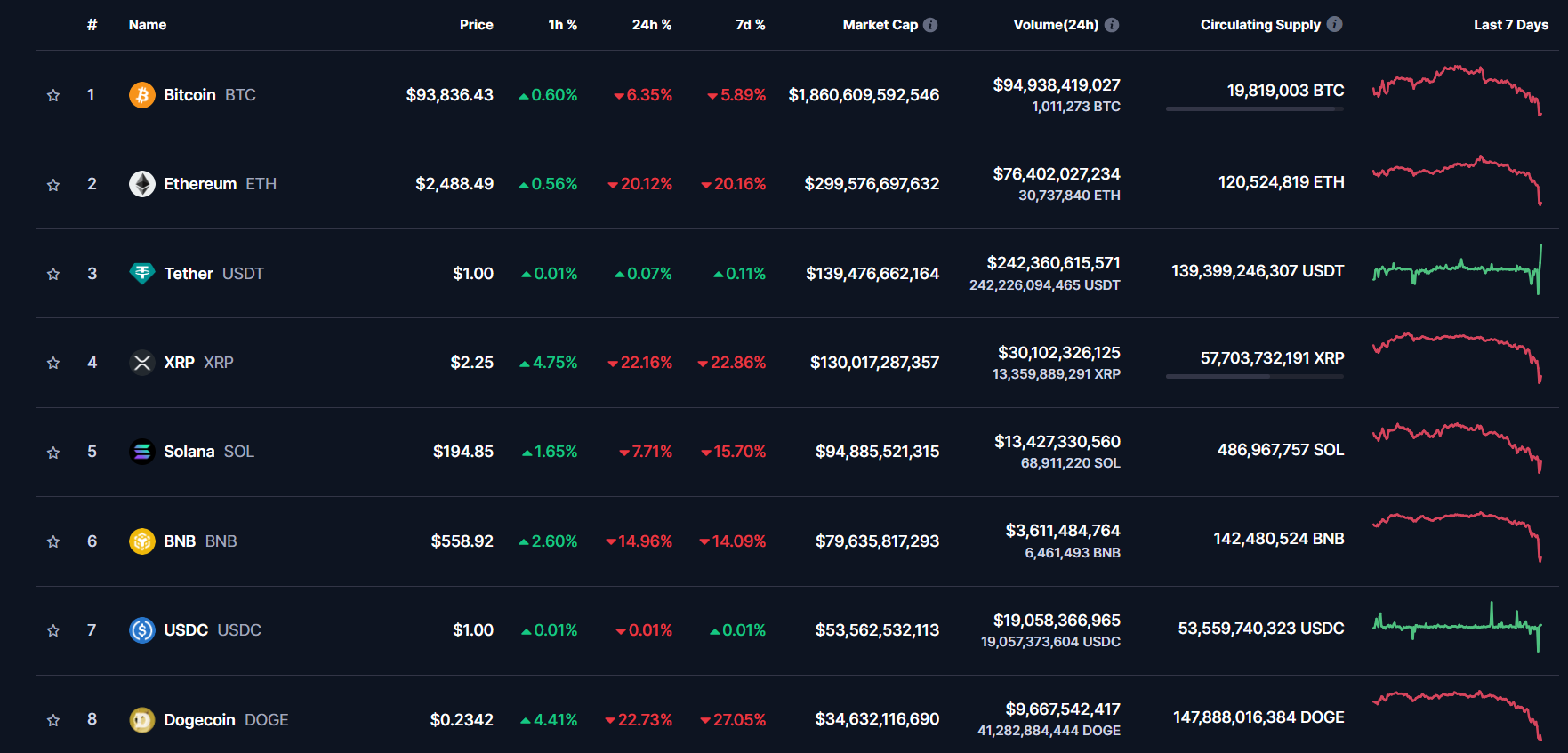Open the BNB coin page link
Viewport: 1568px width, 753px height.
pyautogui.click(x=180, y=541)
